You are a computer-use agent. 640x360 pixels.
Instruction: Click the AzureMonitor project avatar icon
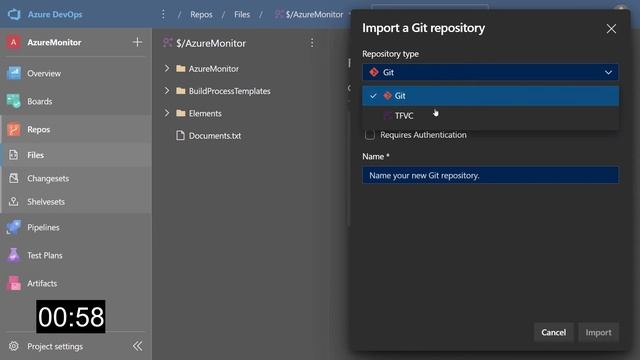click(13, 42)
